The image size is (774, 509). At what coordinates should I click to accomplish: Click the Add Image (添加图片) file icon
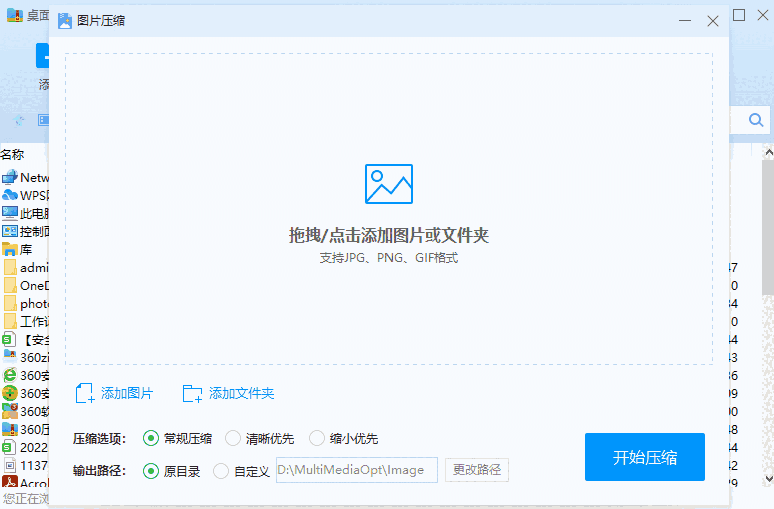pyautogui.click(x=85, y=393)
